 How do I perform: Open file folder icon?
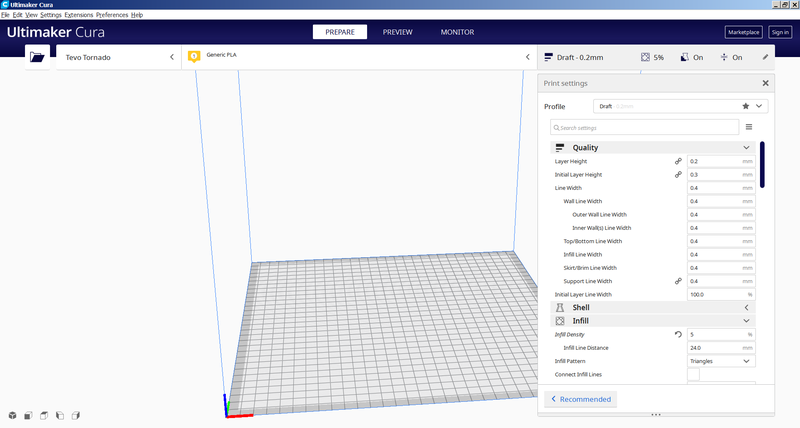(x=37, y=57)
